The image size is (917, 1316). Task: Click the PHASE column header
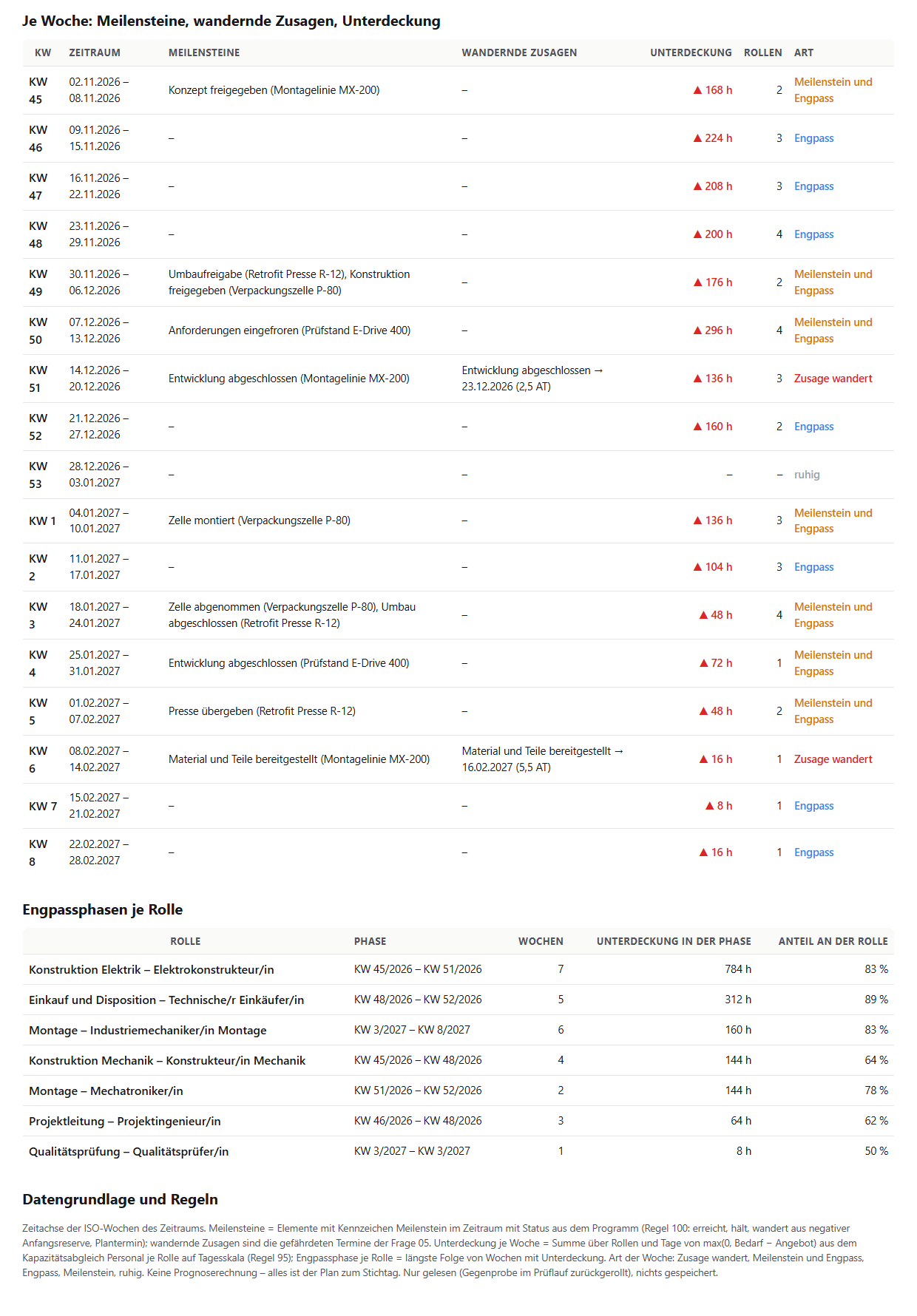(370, 941)
